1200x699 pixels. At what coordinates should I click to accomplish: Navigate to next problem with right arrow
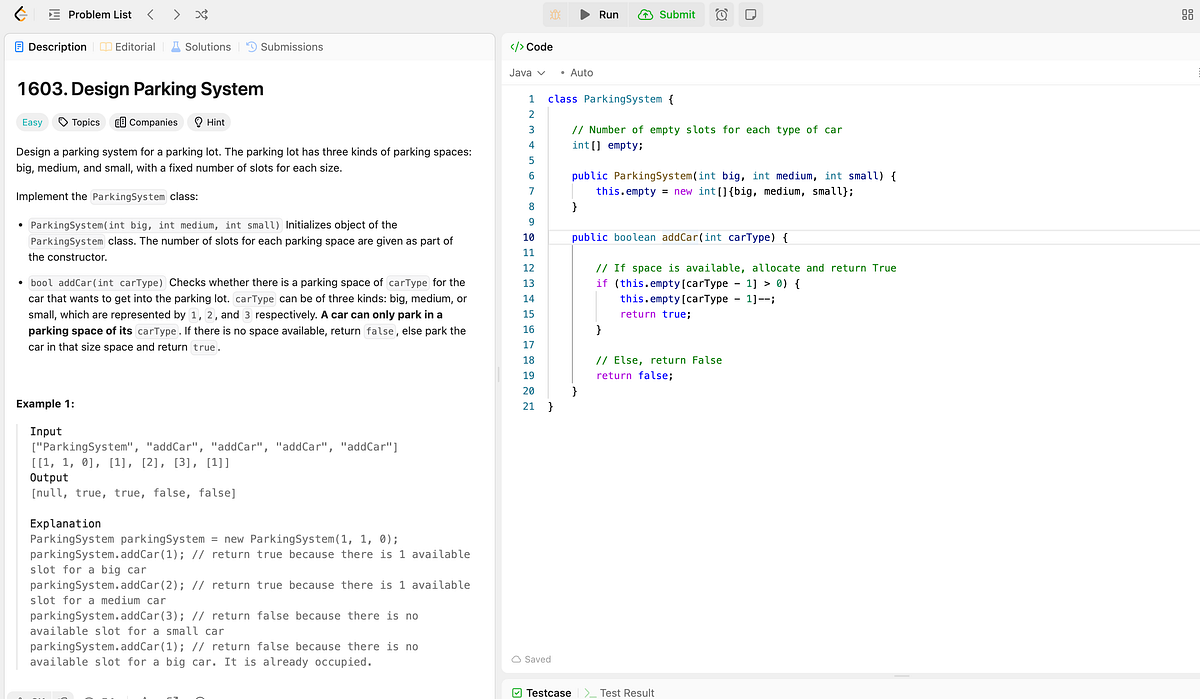(175, 14)
